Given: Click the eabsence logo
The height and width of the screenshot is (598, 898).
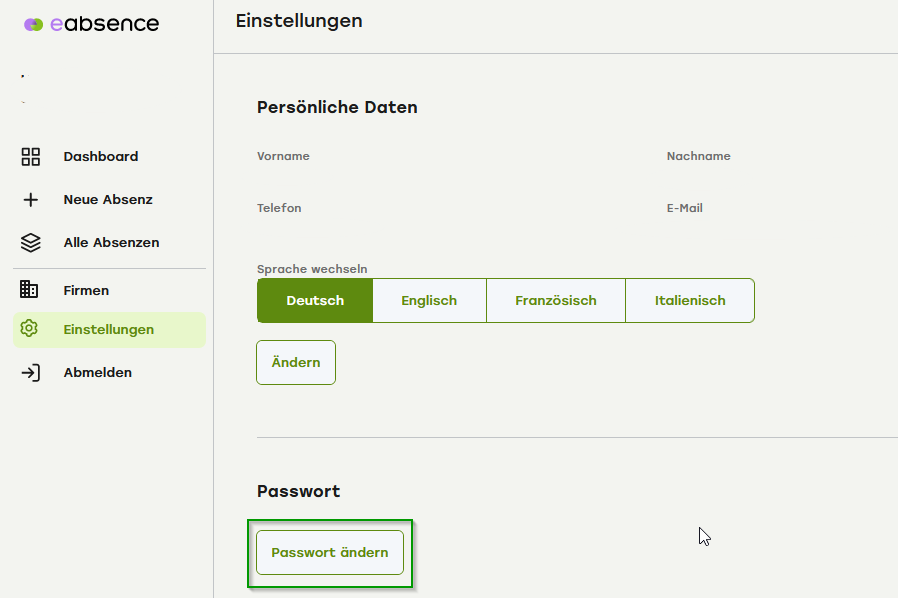Looking at the screenshot, I should click(x=31, y=23).
